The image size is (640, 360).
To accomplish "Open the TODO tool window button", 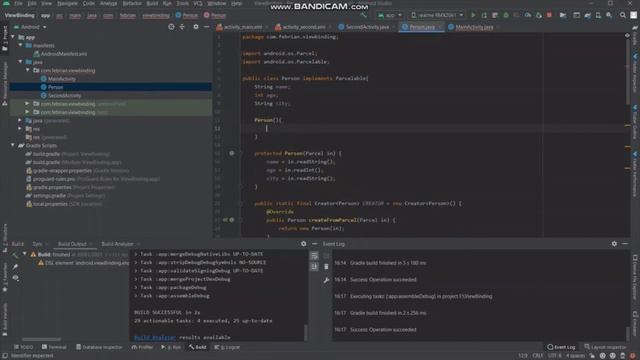I will pos(23,347).
